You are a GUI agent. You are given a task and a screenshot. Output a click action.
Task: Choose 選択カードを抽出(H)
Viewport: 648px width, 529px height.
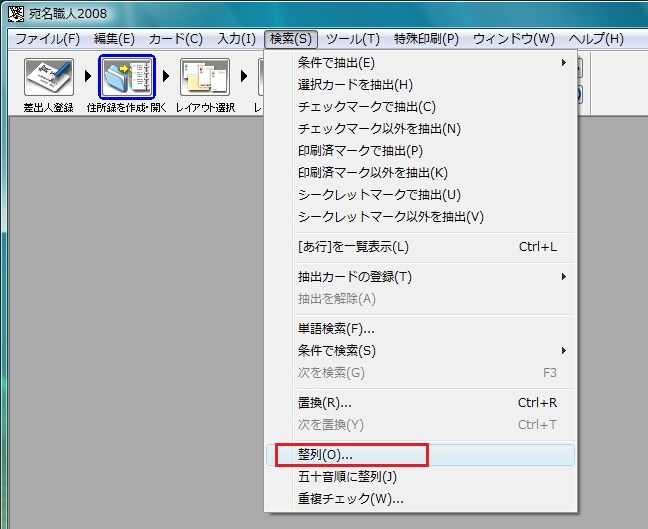click(420, 85)
